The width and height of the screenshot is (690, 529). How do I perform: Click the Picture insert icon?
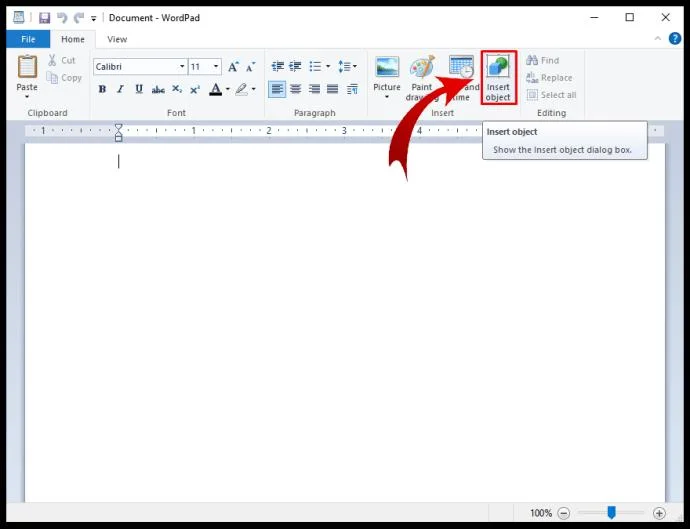coord(387,67)
